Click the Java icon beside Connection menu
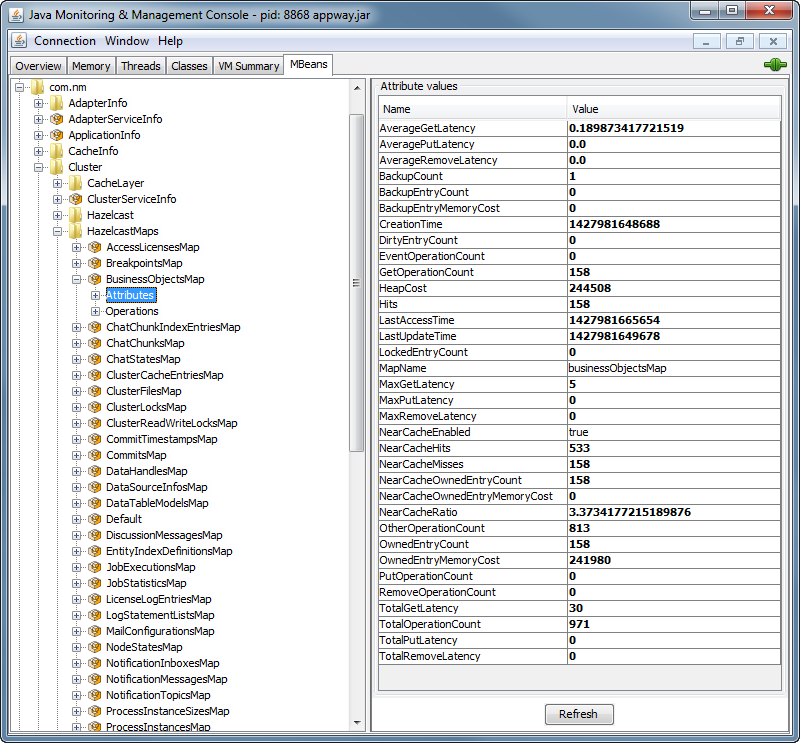Screen dimensions: 800x743 pos(19,40)
